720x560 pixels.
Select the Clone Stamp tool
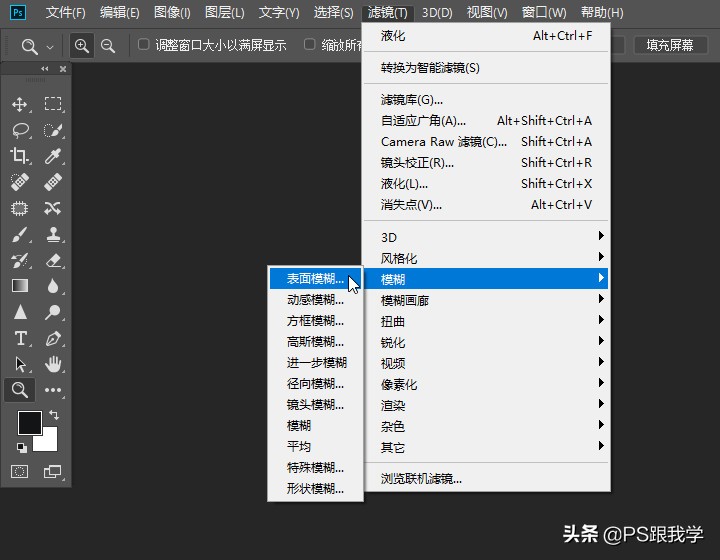point(53,235)
